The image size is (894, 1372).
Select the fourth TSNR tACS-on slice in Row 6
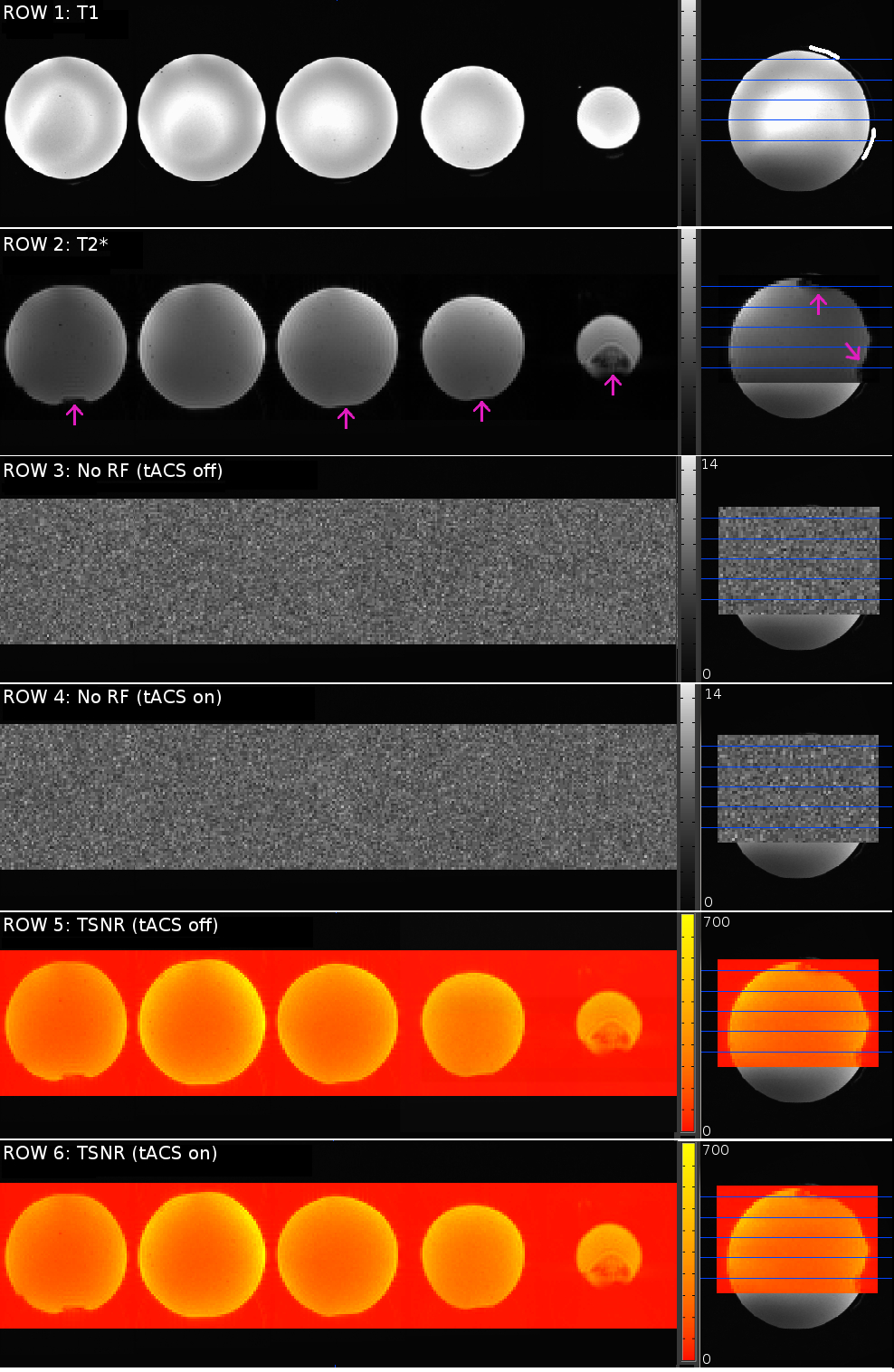coord(472,1256)
